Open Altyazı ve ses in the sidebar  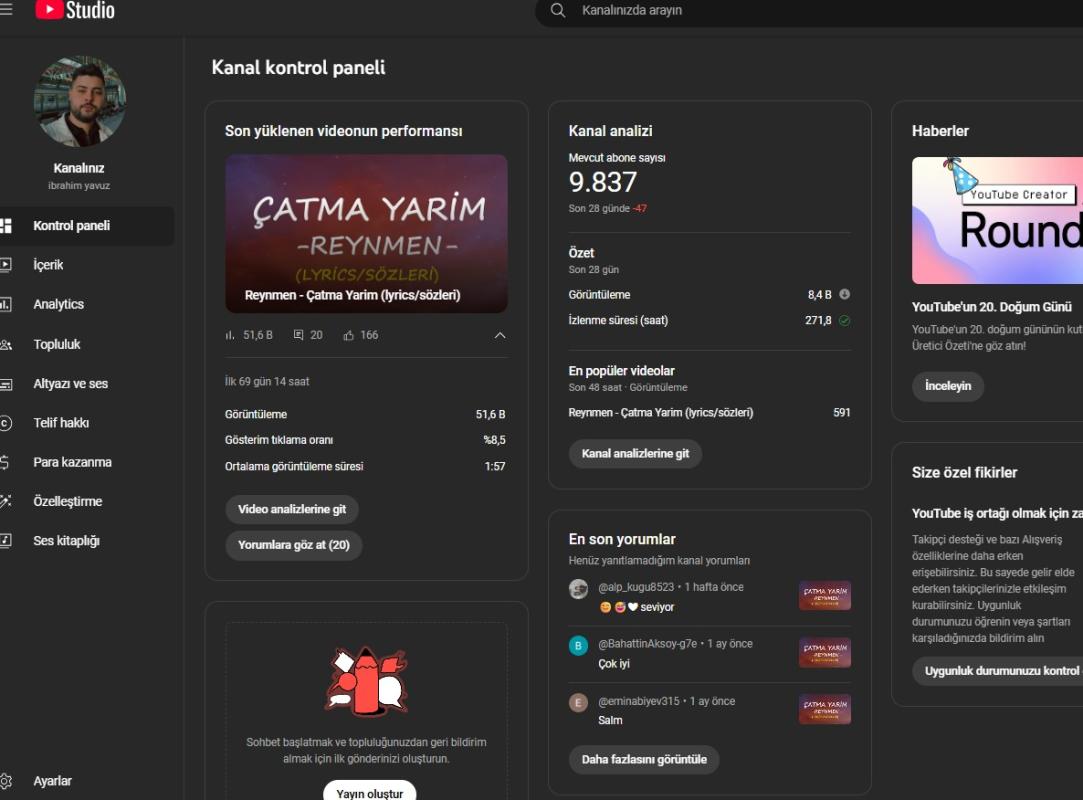(87, 384)
